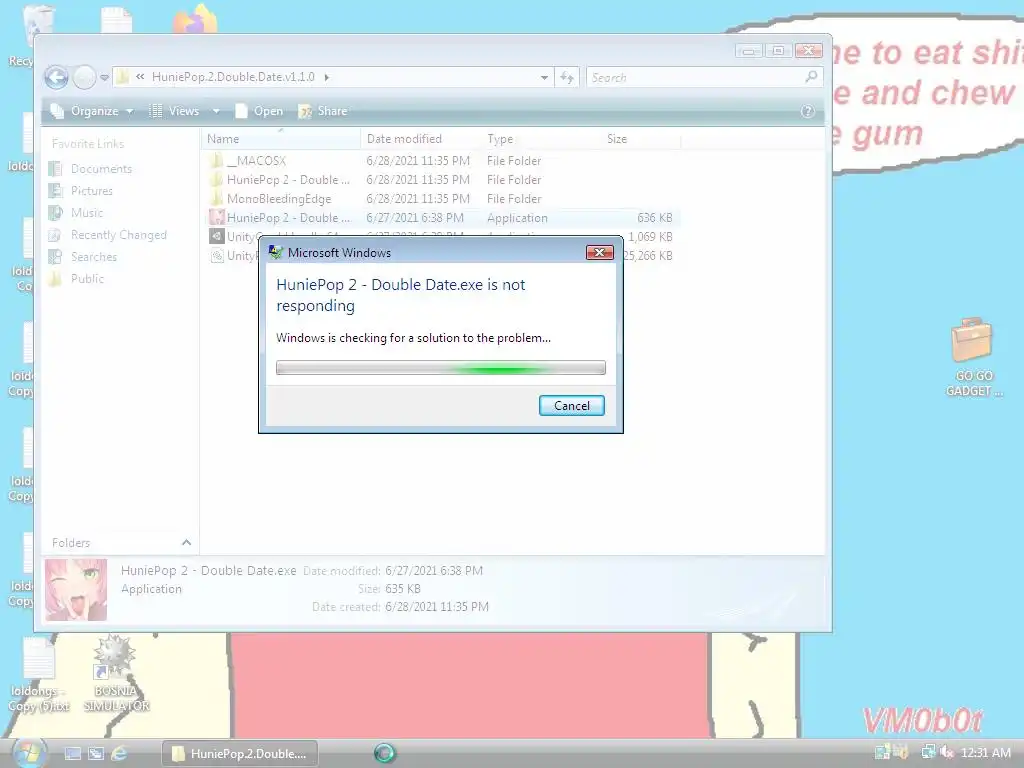Click the MonoBleedingEdge folder icon
Screen dimensions: 1024x768
point(216,199)
